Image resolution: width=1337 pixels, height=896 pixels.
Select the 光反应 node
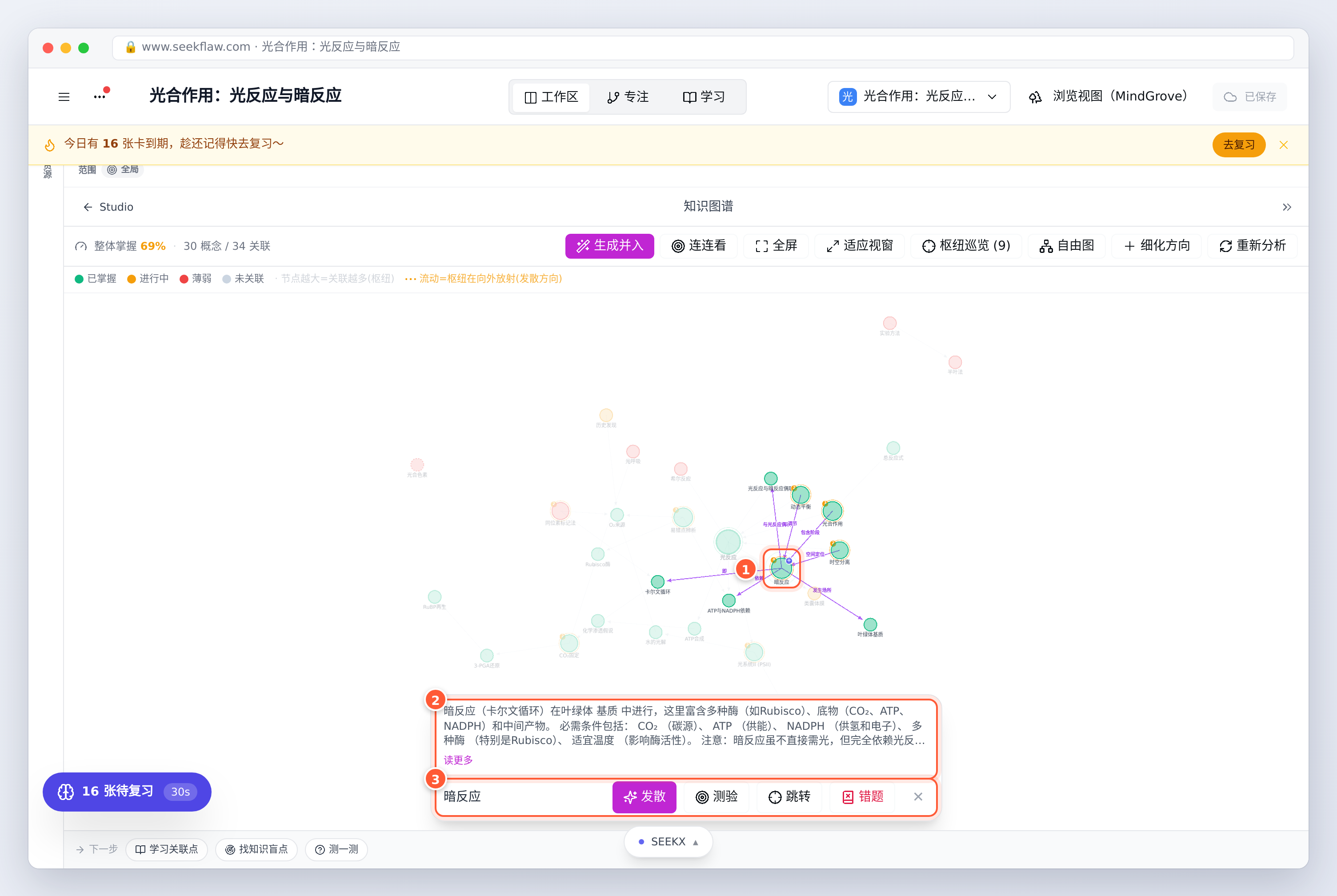point(728,542)
